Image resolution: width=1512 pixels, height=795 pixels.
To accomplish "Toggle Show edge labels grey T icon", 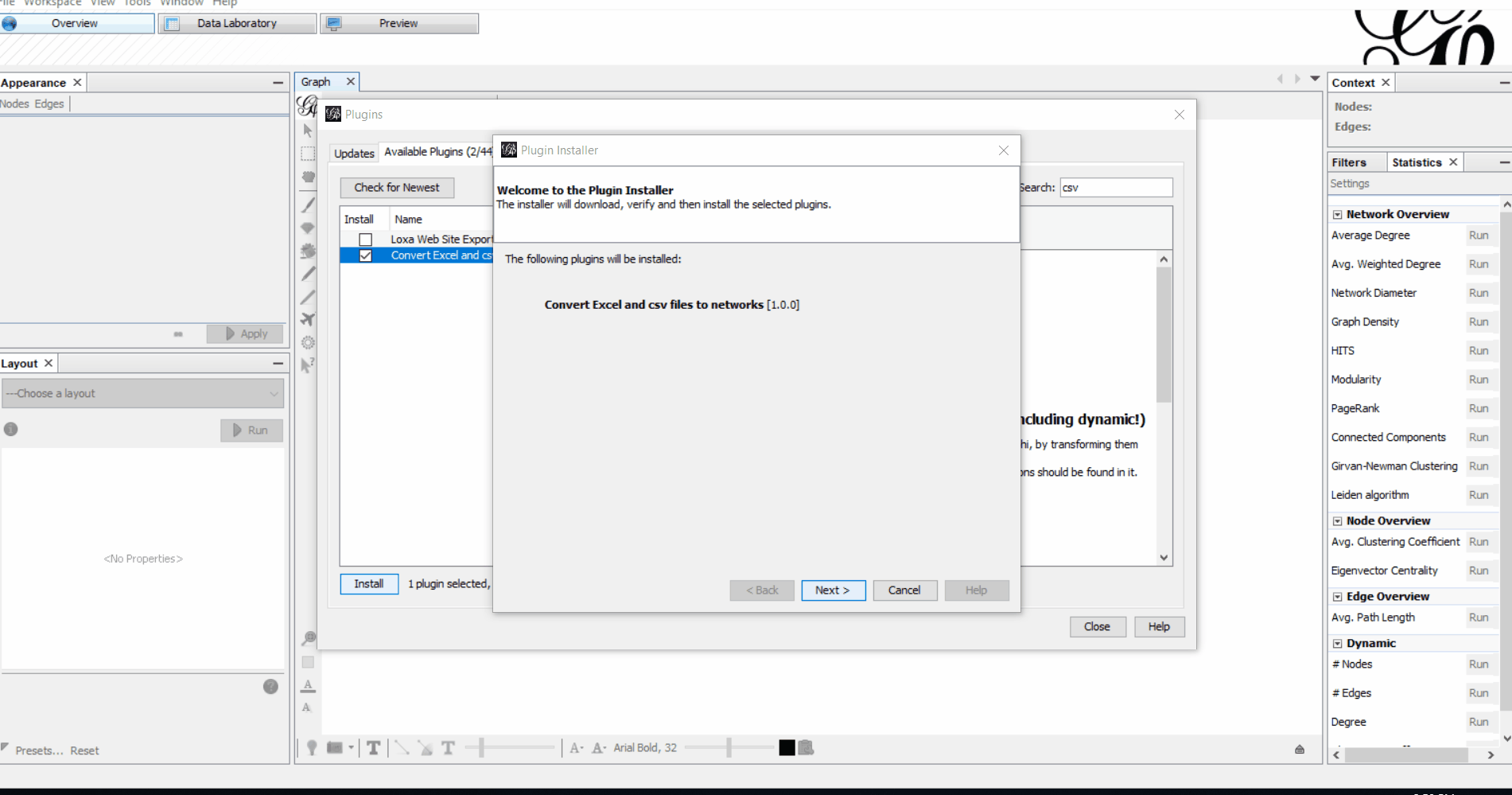I will [448, 747].
